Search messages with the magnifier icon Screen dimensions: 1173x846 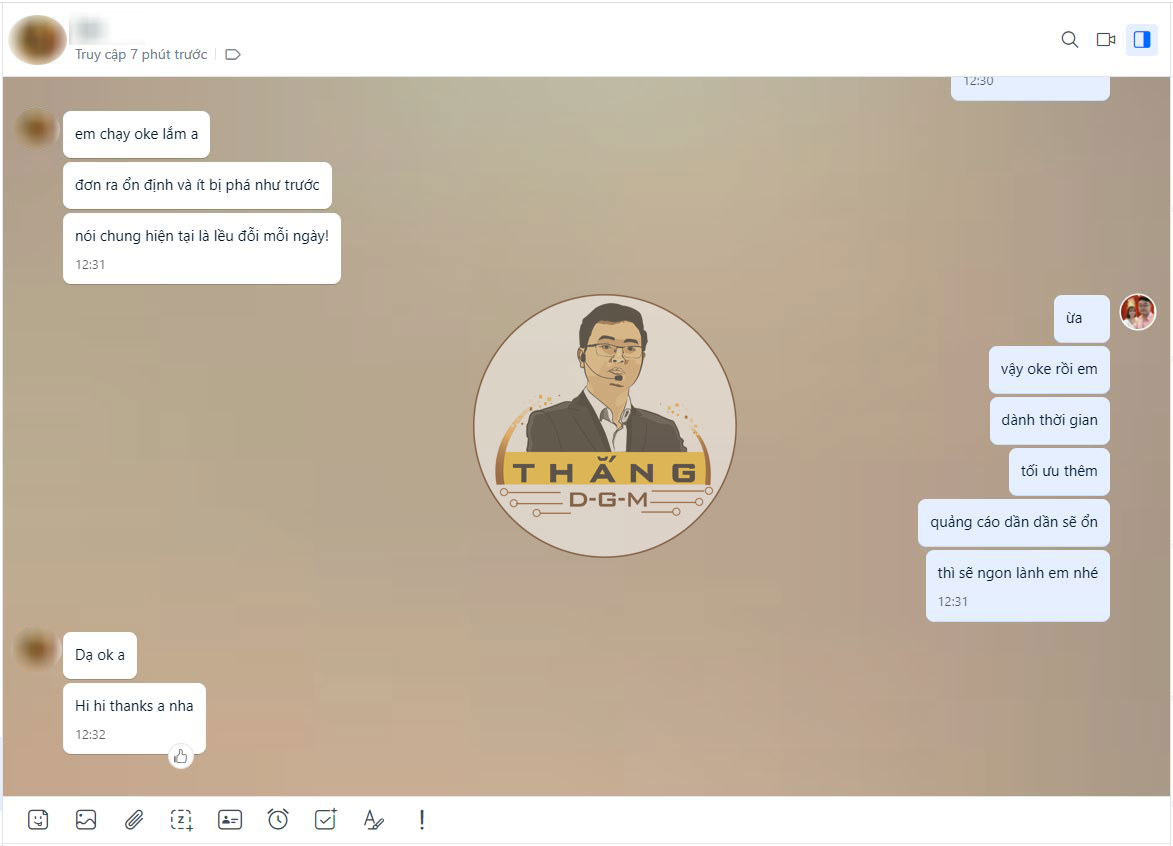(x=1070, y=40)
